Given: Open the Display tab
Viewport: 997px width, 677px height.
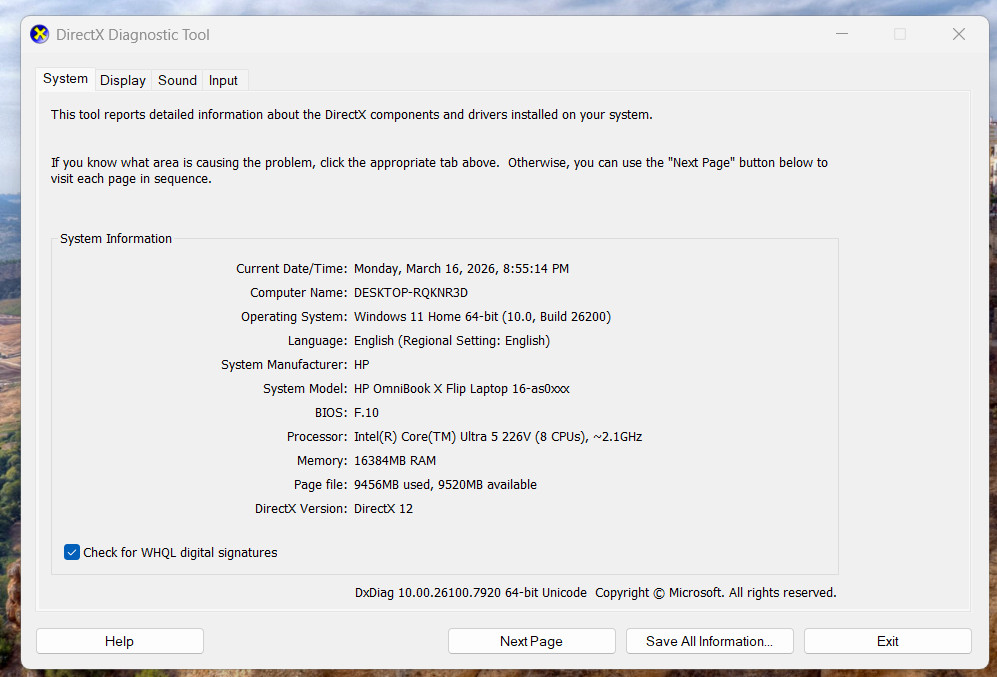Looking at the screenshot, I should [123, 81].
